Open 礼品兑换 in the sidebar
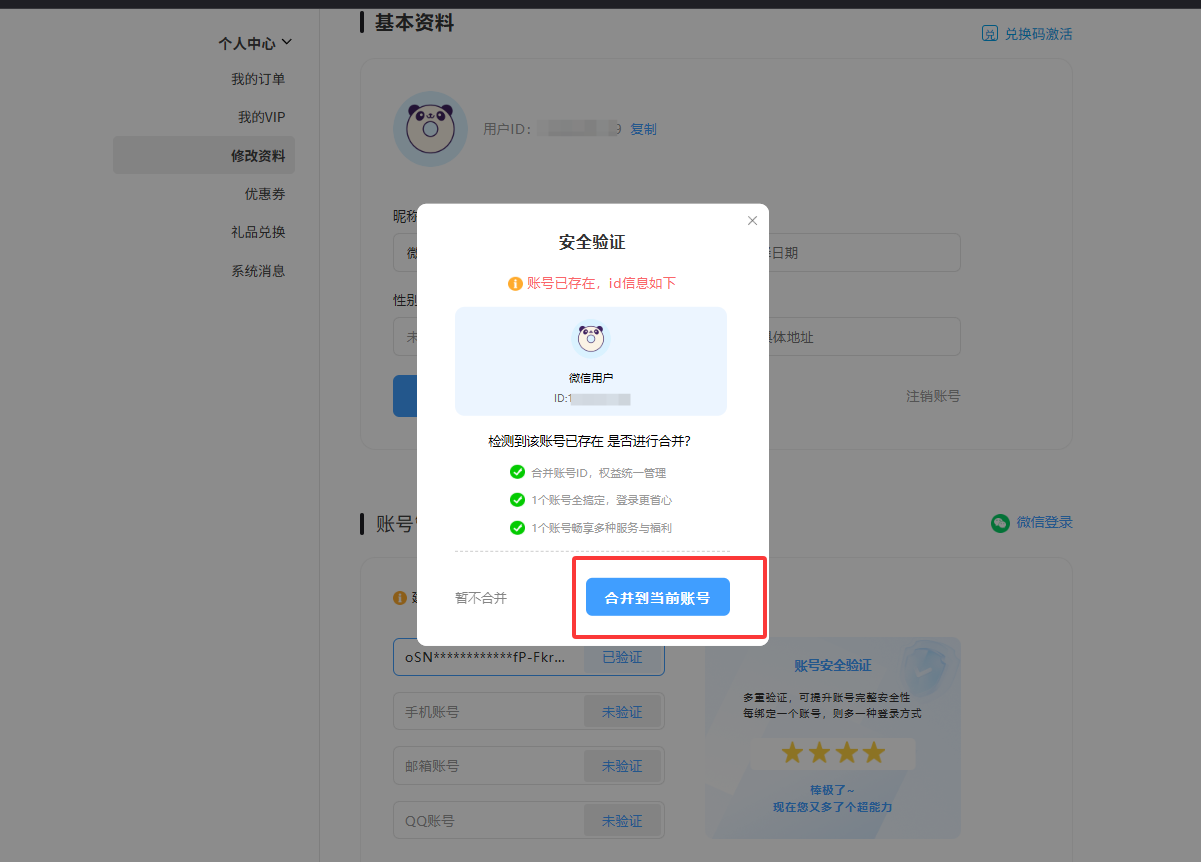This screenshot has width=1201, height=862. (258, 232)
